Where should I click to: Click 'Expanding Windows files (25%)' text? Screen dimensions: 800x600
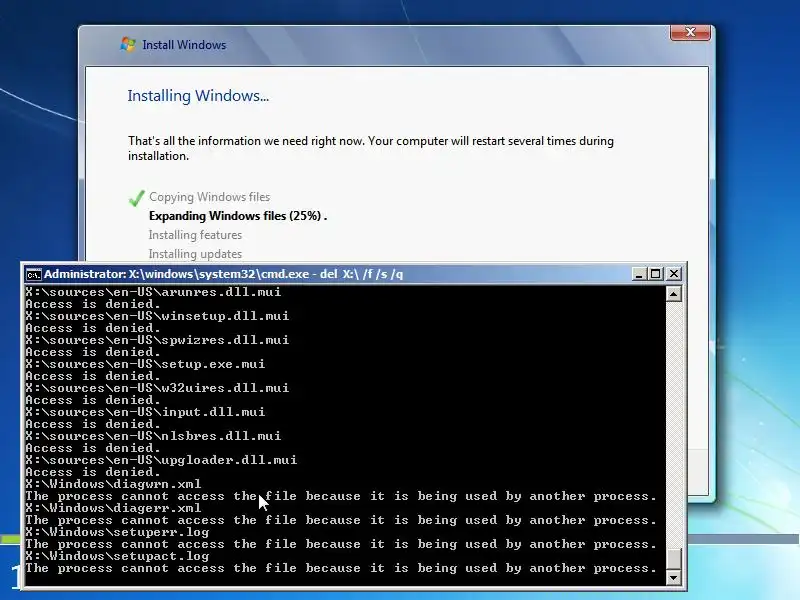[235, 216]
